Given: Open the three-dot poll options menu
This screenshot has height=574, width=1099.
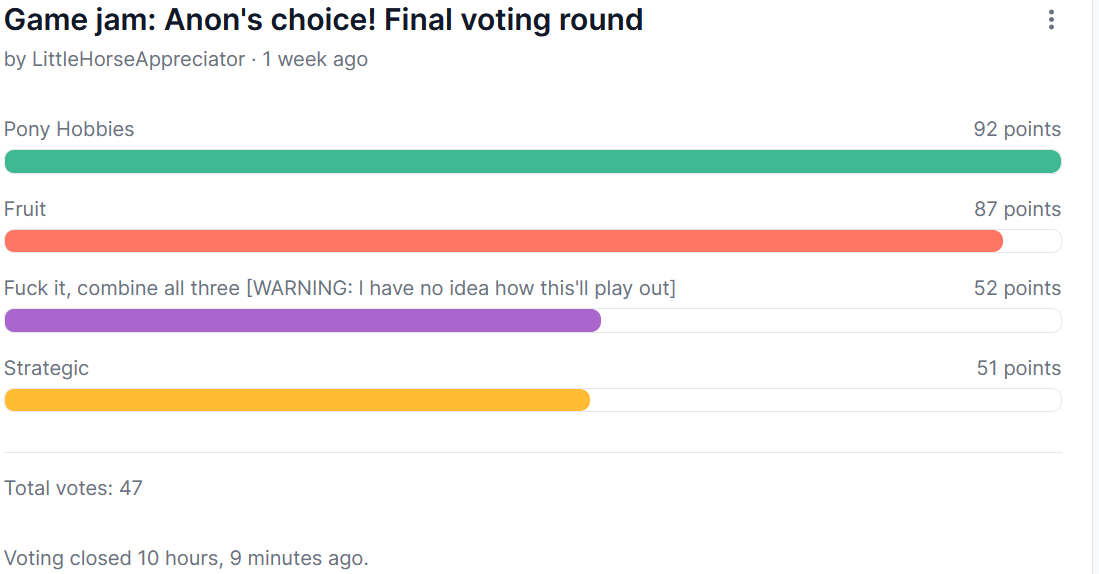Looking at the screenshot, I should click(x=1051, y=20).
